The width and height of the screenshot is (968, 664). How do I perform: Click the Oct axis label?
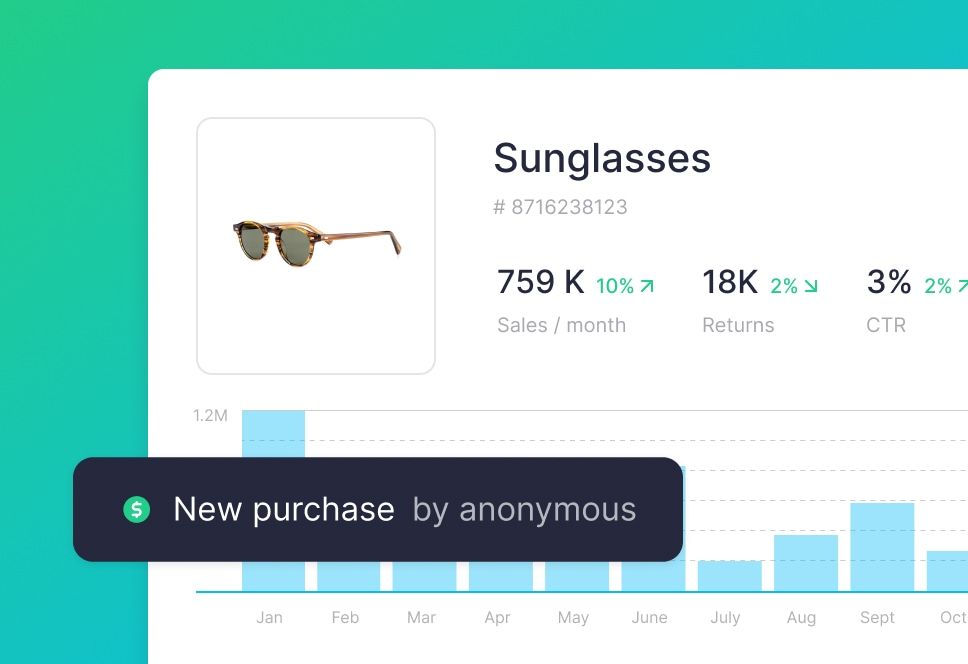[x=954, y=618]
